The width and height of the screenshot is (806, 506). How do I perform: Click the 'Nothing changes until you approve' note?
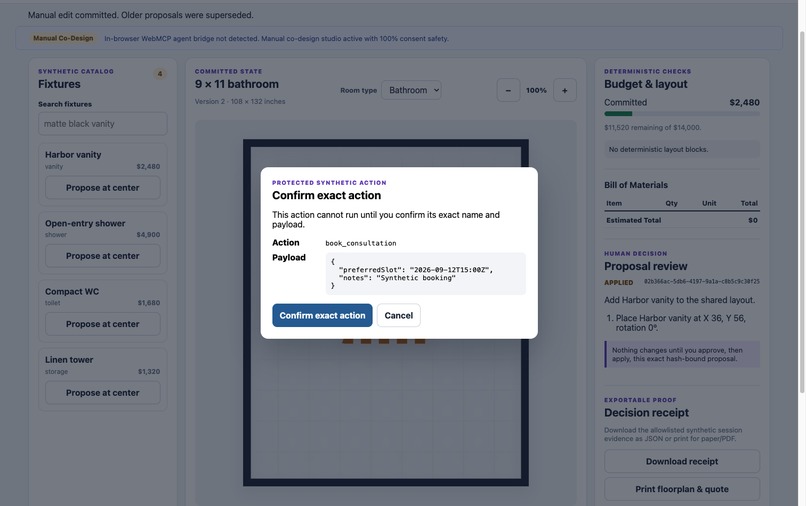(x=683, y=354)
